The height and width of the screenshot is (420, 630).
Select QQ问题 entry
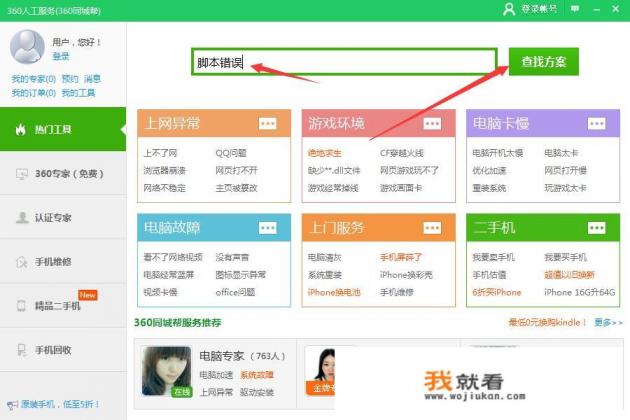(x=231, y=153)
